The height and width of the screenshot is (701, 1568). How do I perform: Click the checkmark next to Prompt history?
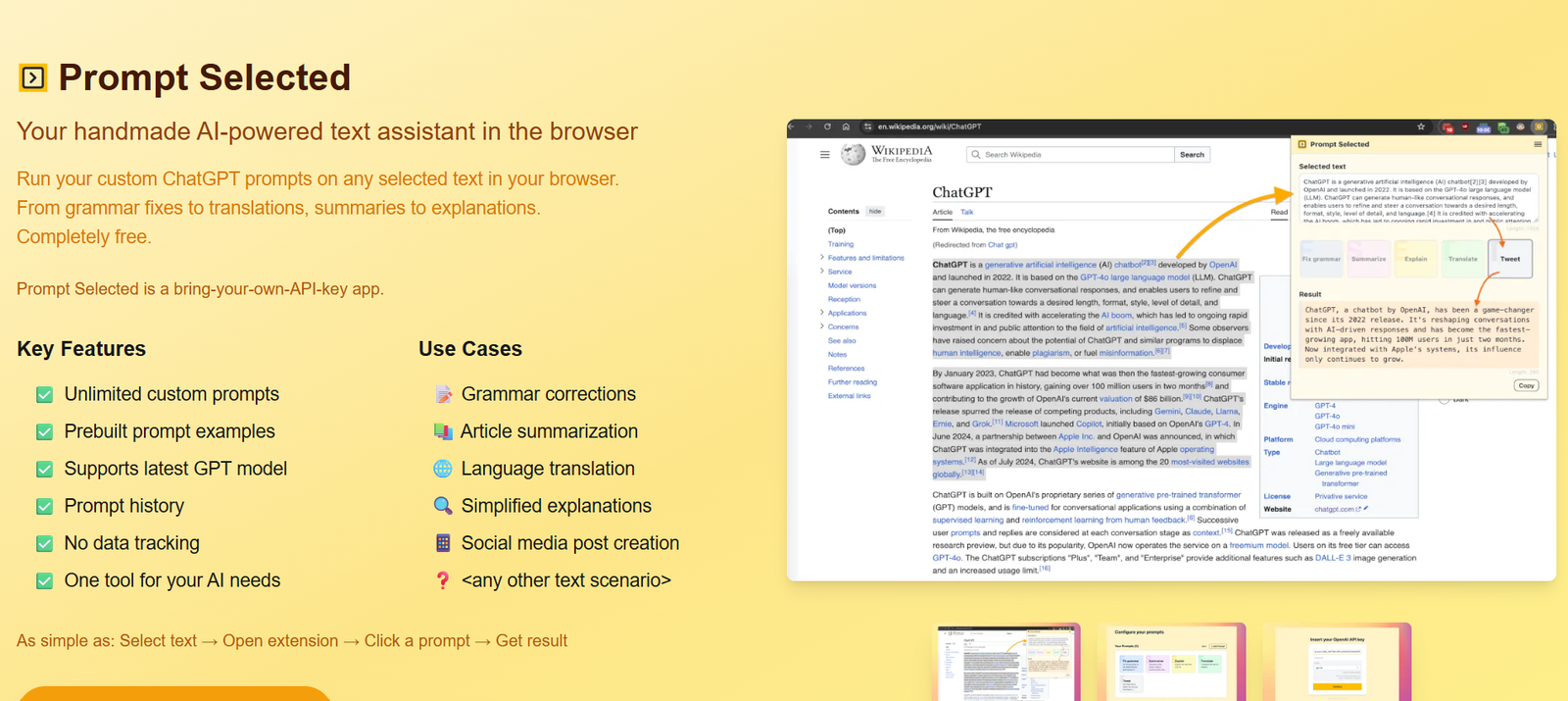(44, 506)
